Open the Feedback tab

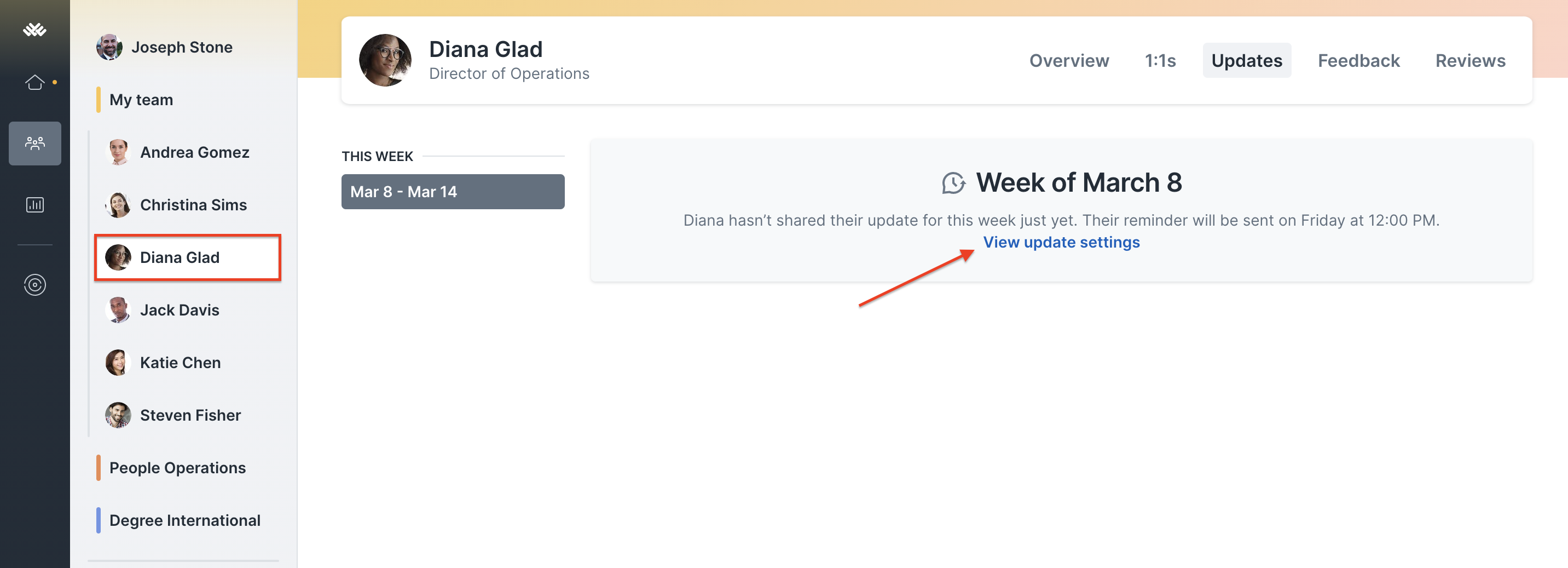(x=1358, y=60)
